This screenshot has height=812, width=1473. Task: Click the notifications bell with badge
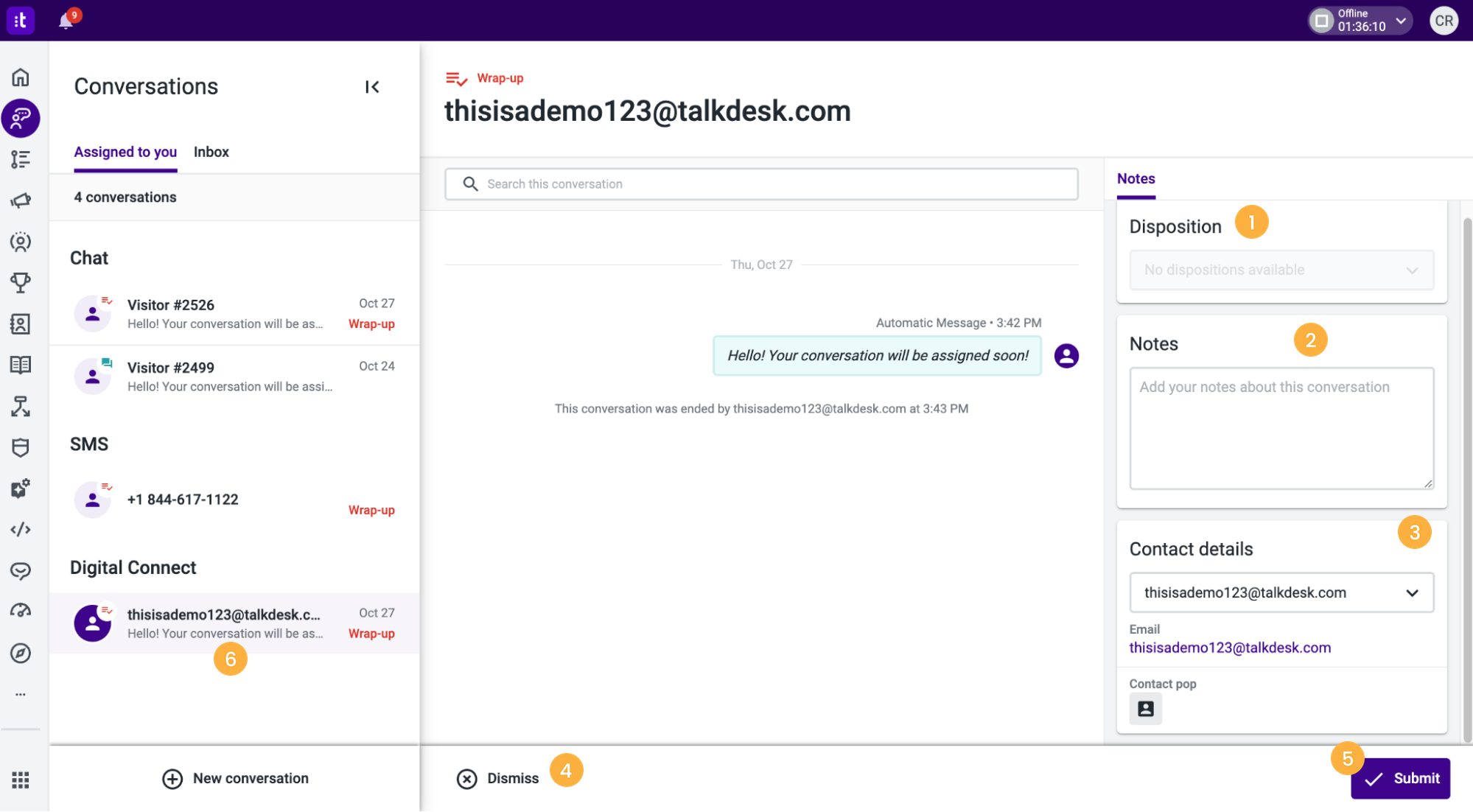click(x=65, y=20)
